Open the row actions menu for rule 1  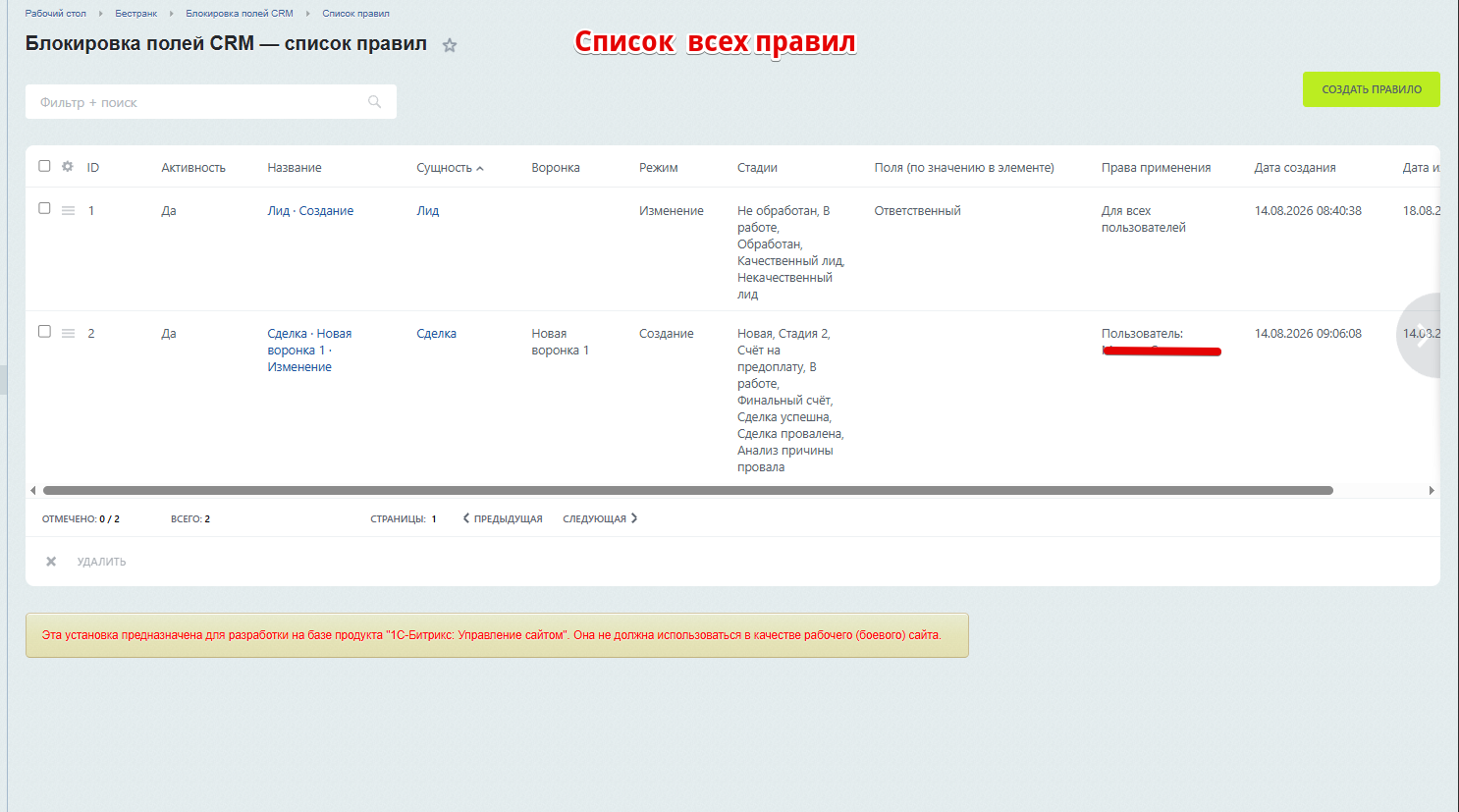point(69,210)
